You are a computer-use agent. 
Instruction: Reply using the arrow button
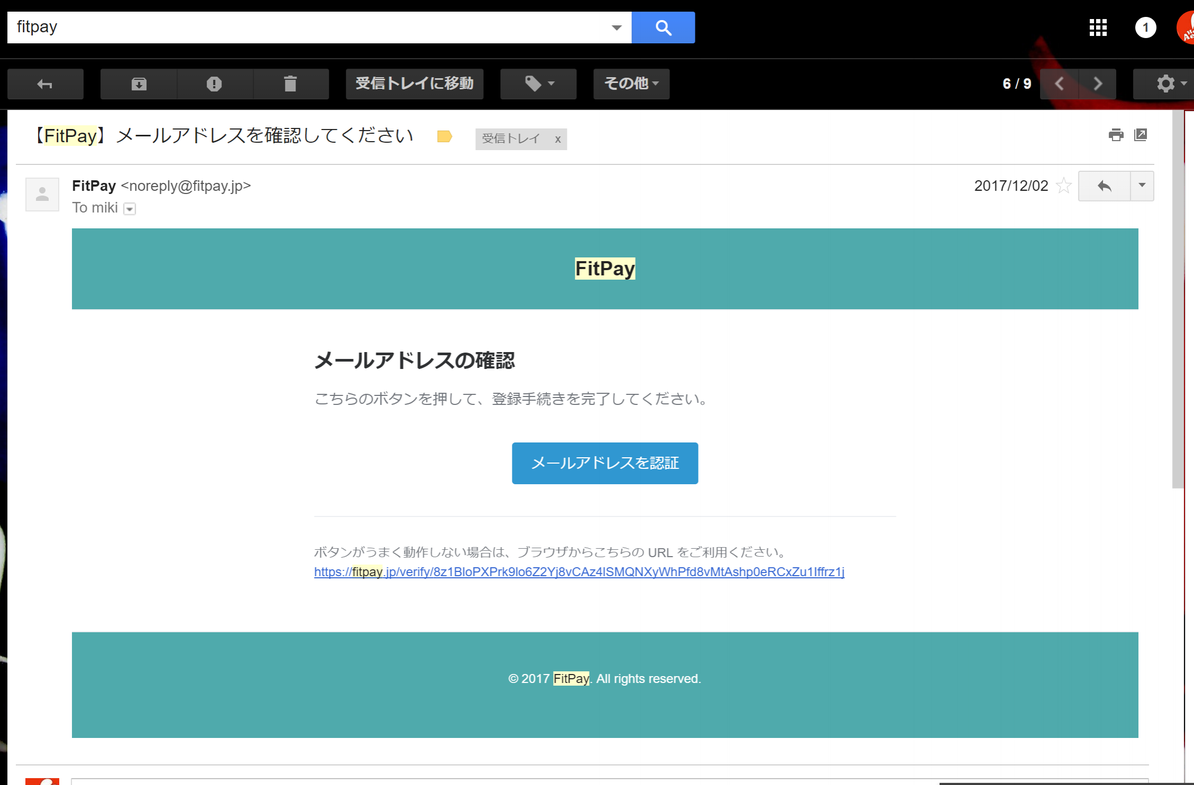[x=1104, y=186]
